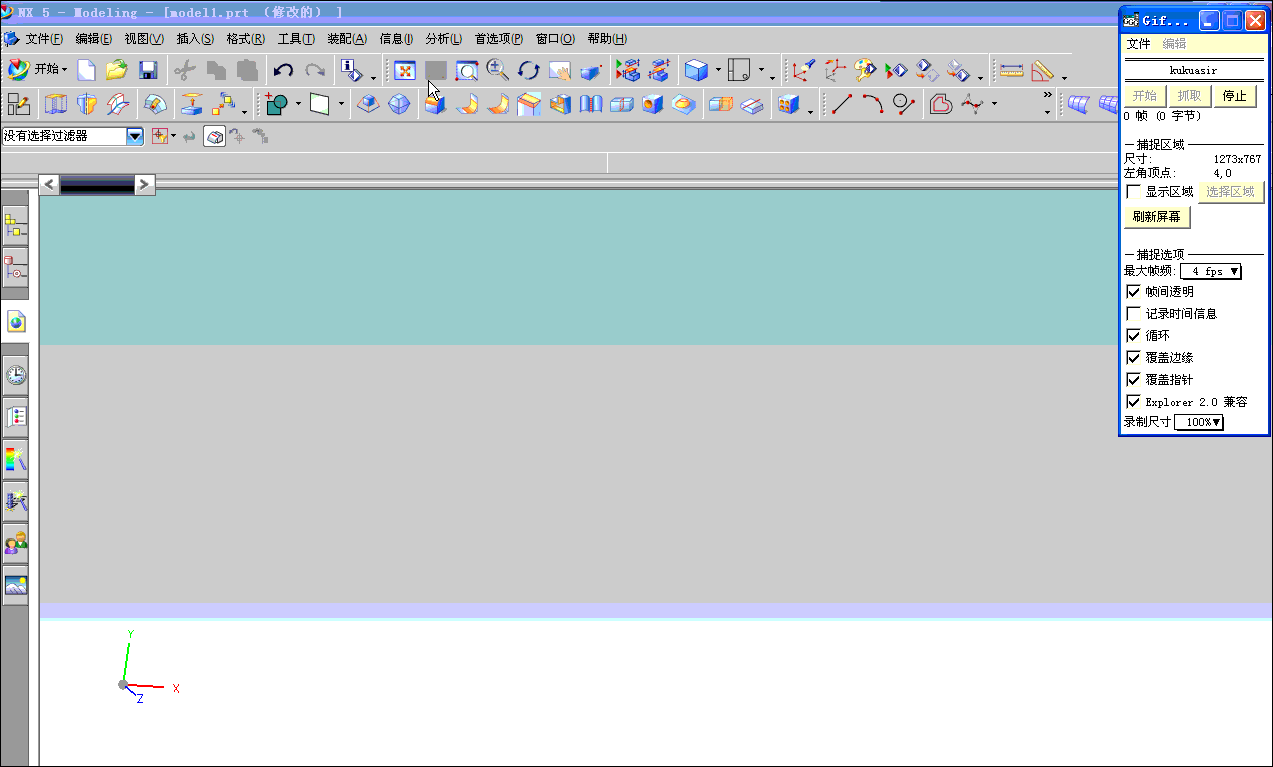Enable the 记录时间信息 checkbox
Image resolution: width=1273 pixels, height=767 pixels.
1133,314
